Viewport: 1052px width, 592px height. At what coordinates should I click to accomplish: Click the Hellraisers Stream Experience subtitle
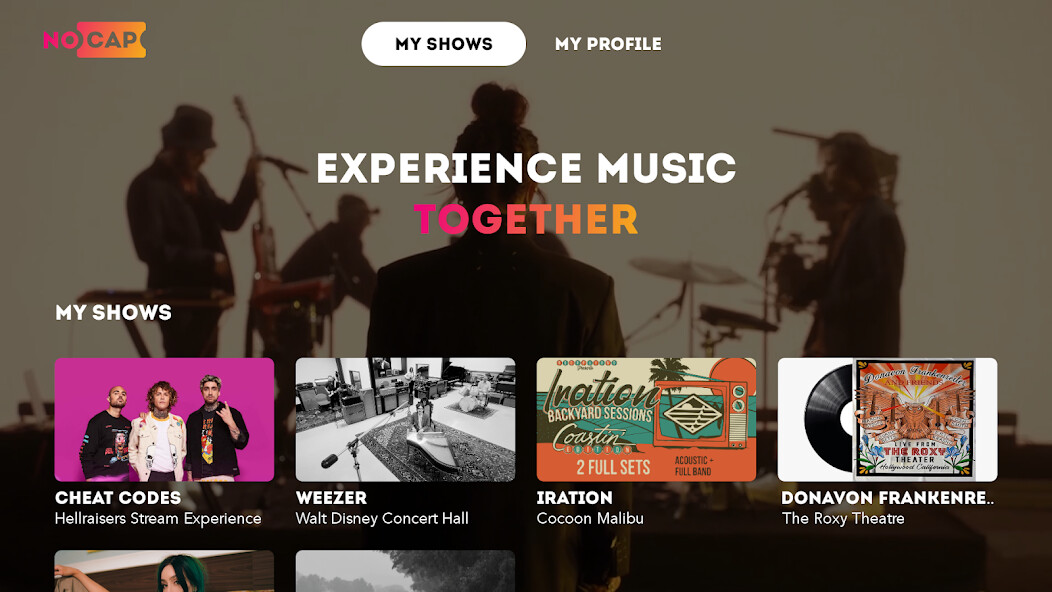(158, 518)
